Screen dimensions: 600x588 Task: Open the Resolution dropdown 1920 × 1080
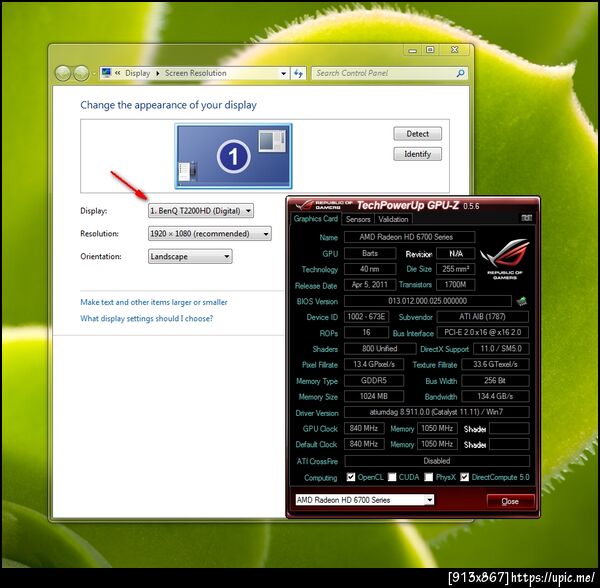(210, 234)
